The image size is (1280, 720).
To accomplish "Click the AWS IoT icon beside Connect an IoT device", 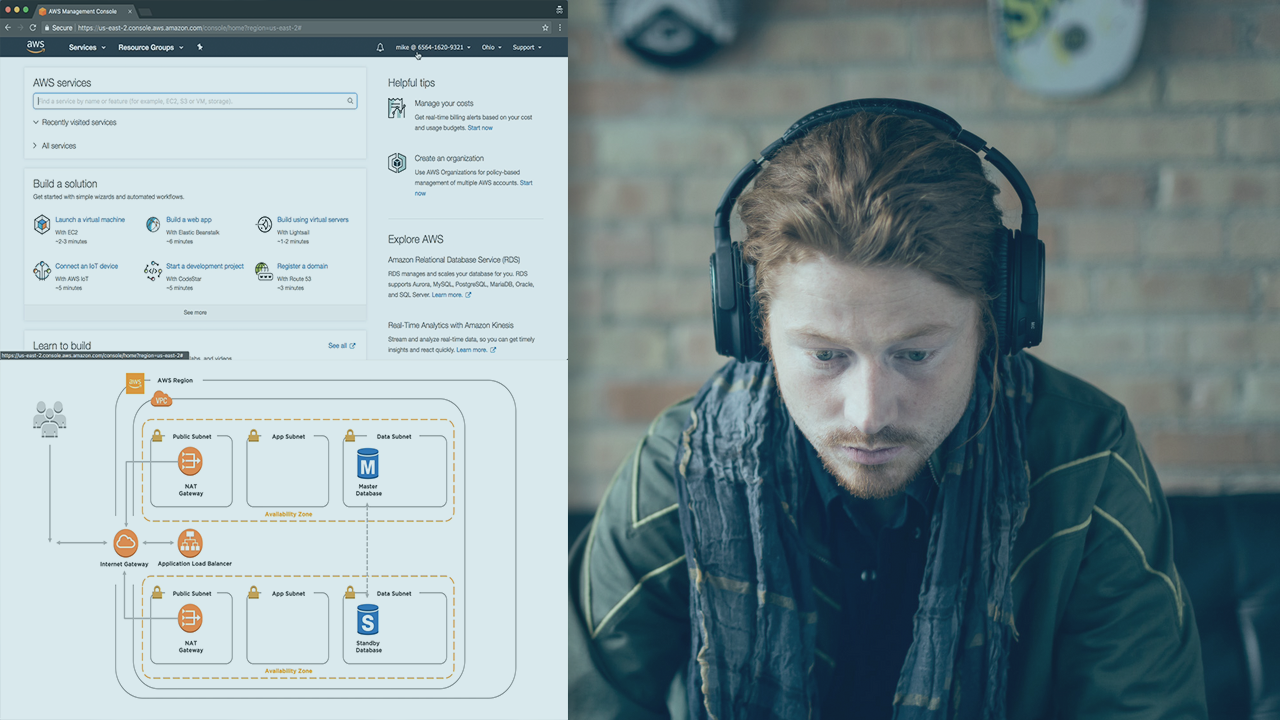I will click(x=42, y=271).
